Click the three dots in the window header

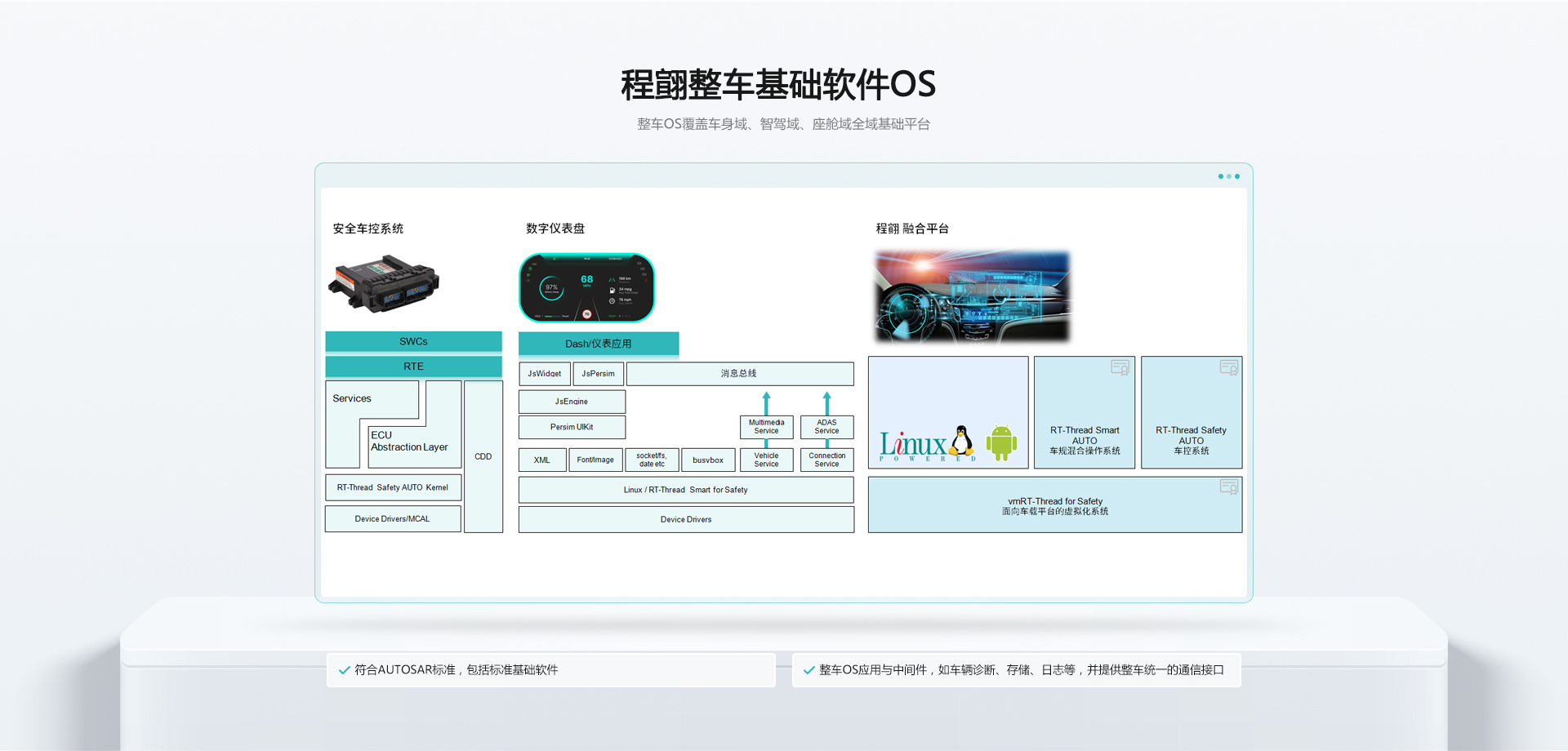[1229, 176]
